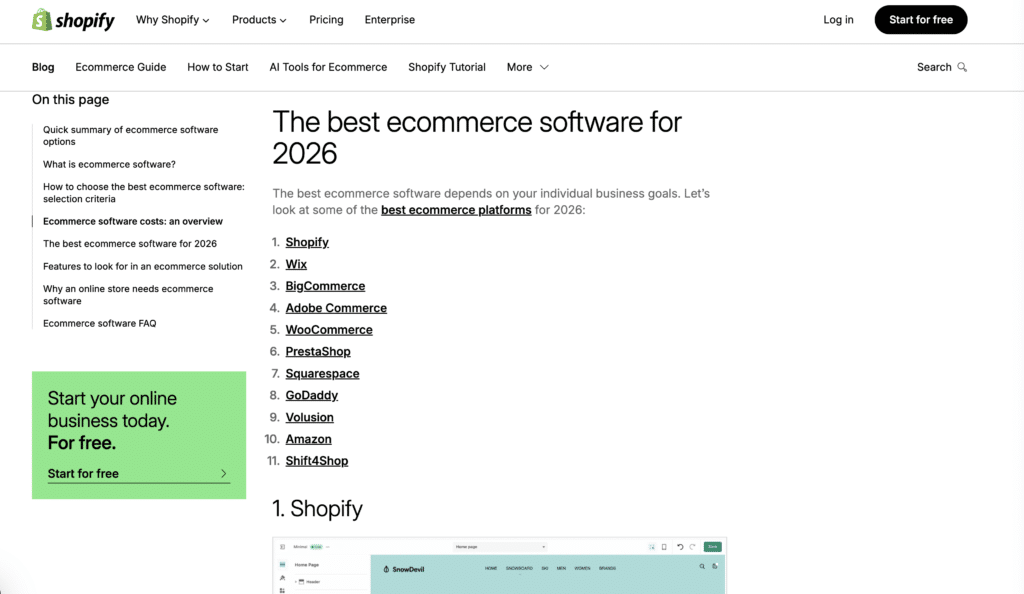
Task: Jump to How to choose selection criteria
Action: click(144, 193)
